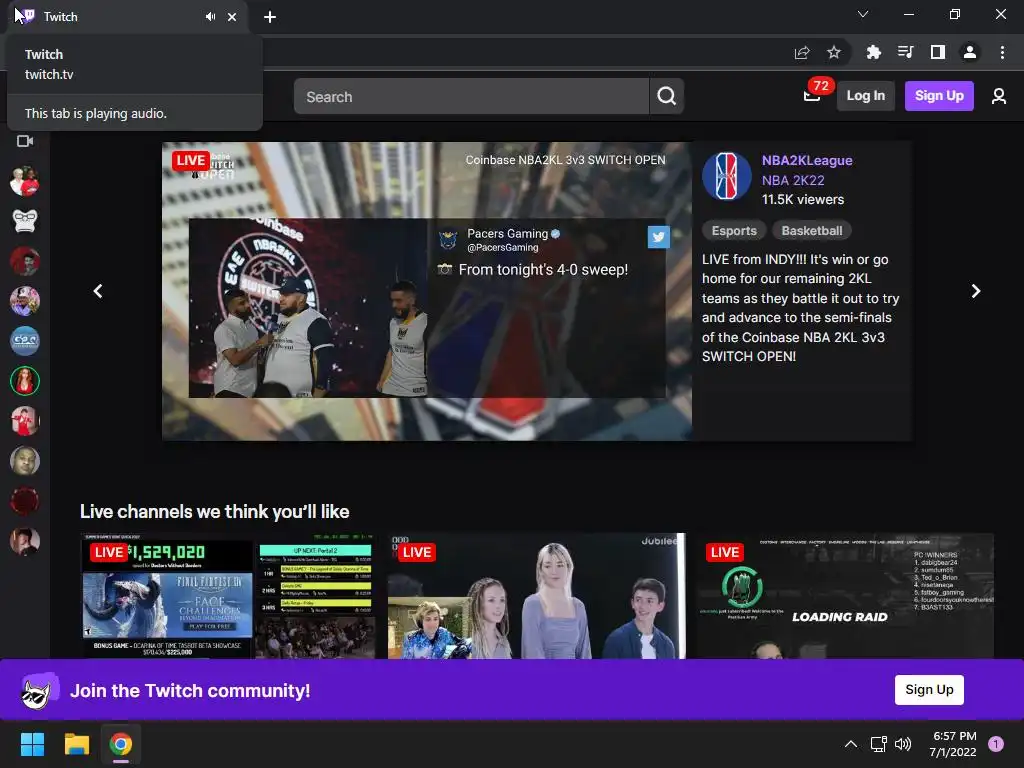Open the media controls icon in toolbar
This screenshot has height=768, width=1024.
pos(905,52)
